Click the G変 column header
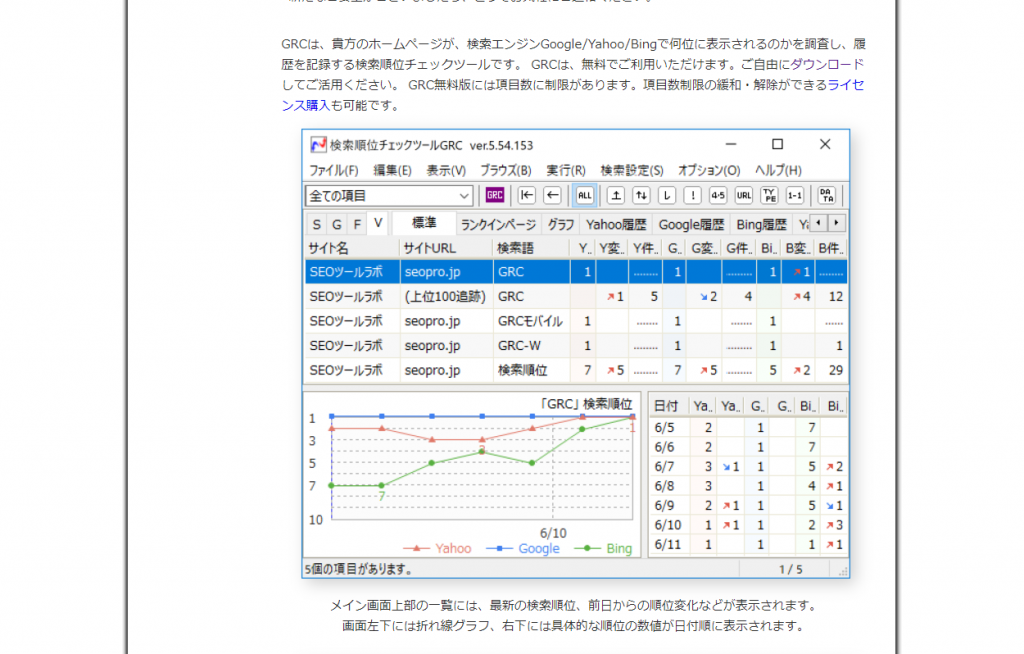The image size is (1024, 654). pyautogui.click(x=705, y=248)
